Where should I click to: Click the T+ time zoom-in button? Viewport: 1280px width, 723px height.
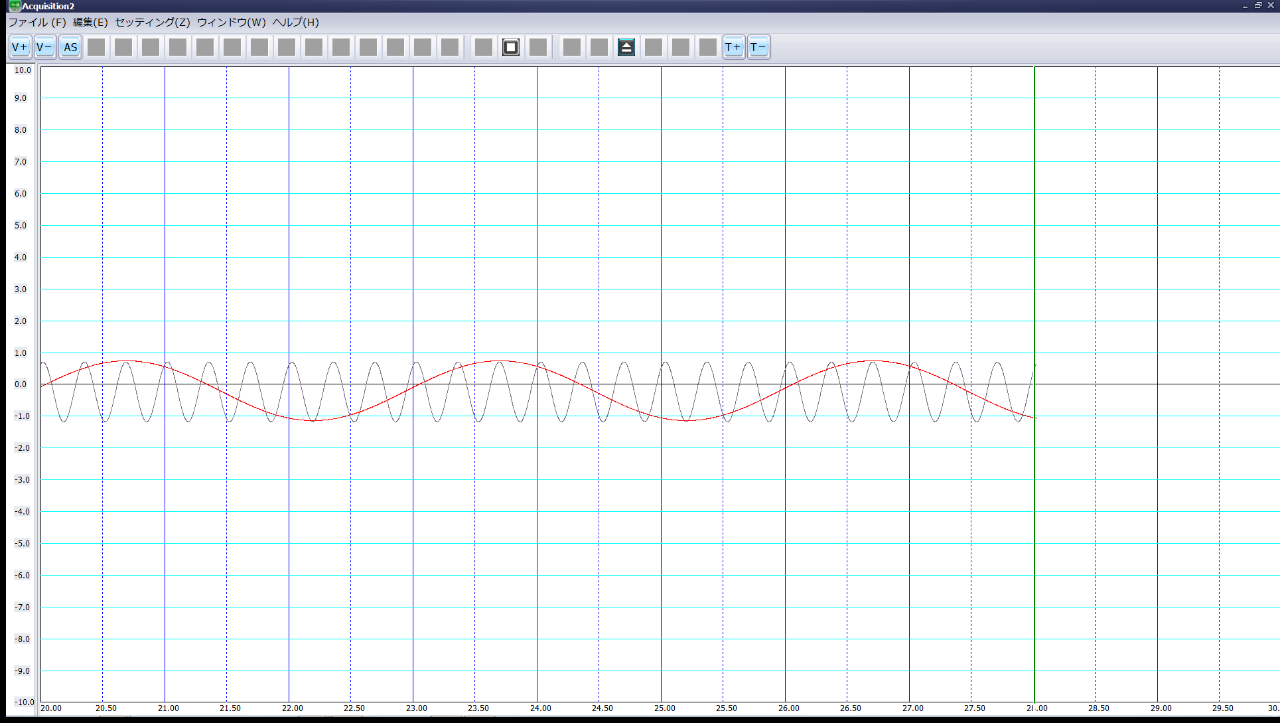[733, 47]
